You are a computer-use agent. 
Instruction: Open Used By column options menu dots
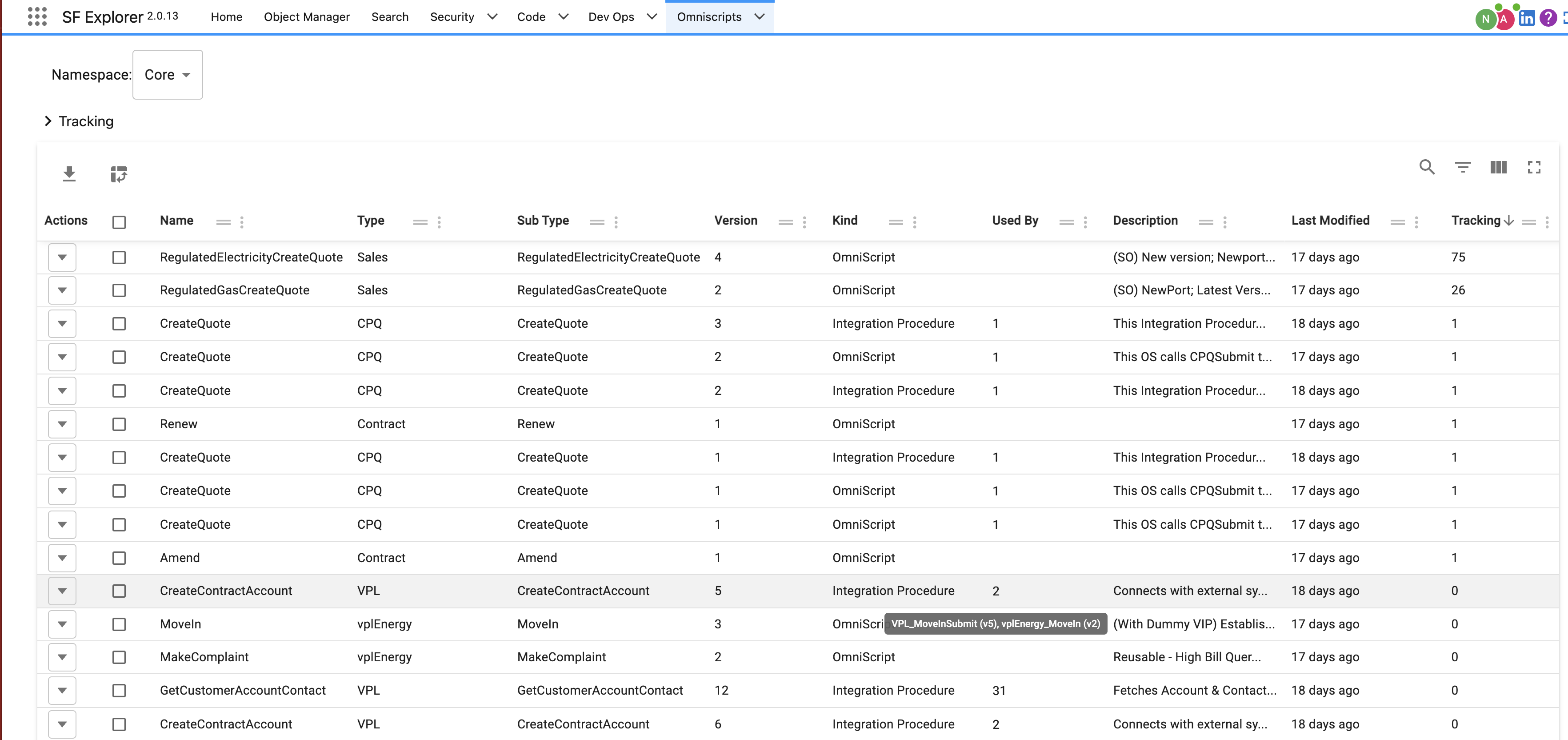click(x=1085, y=222)
